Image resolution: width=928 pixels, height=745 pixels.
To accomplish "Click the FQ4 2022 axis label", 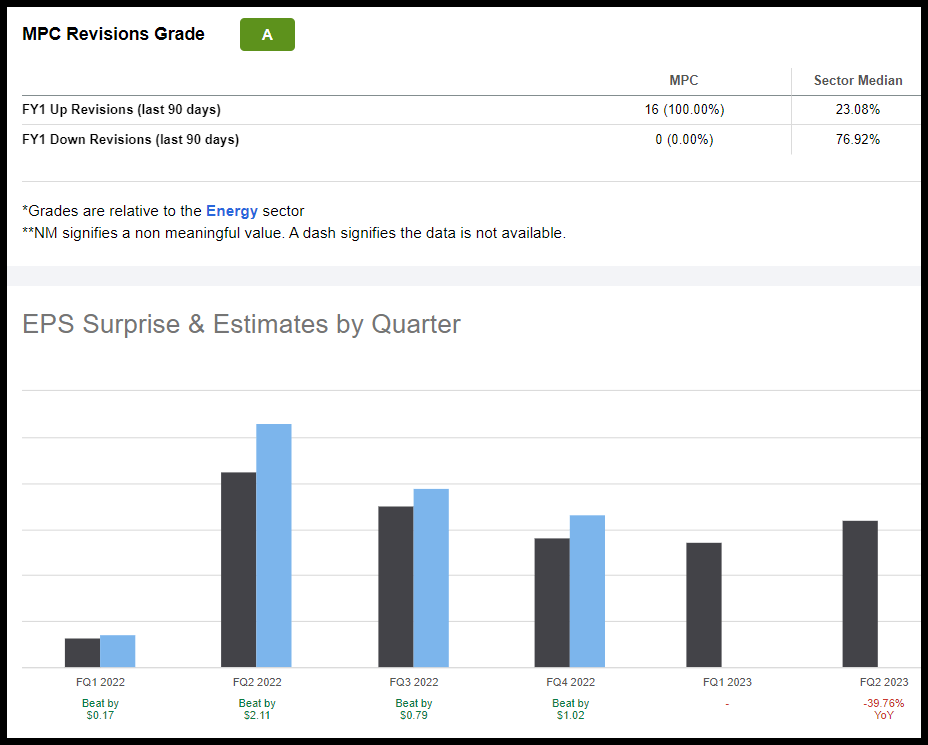I will click(x=571, y=682).
